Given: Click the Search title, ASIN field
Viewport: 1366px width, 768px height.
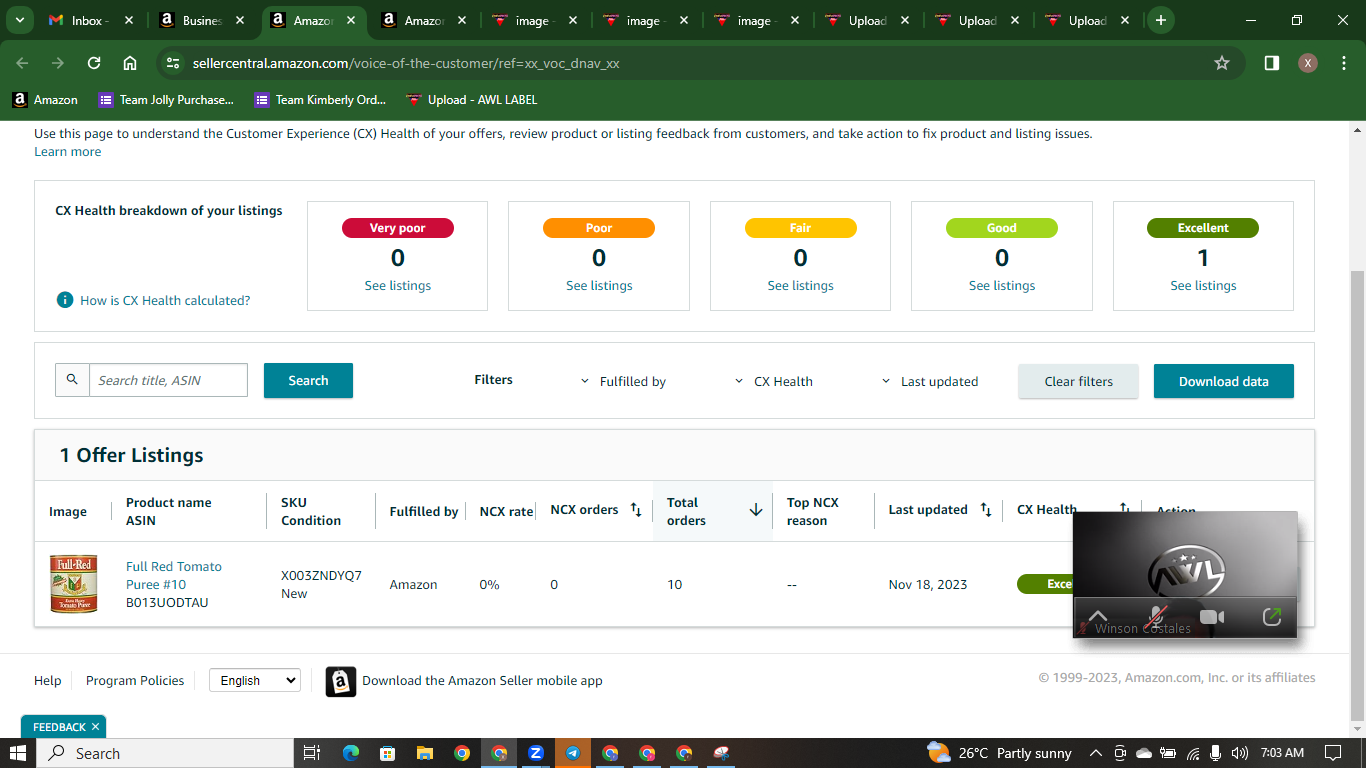Looking at the screenshot, I should 168,380.
